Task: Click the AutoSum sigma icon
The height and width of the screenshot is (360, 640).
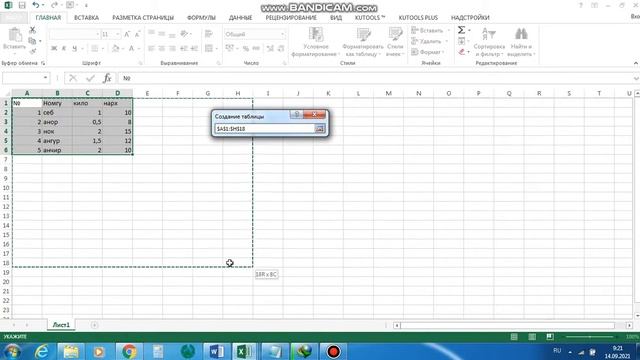Action: (x=461, y=30)
